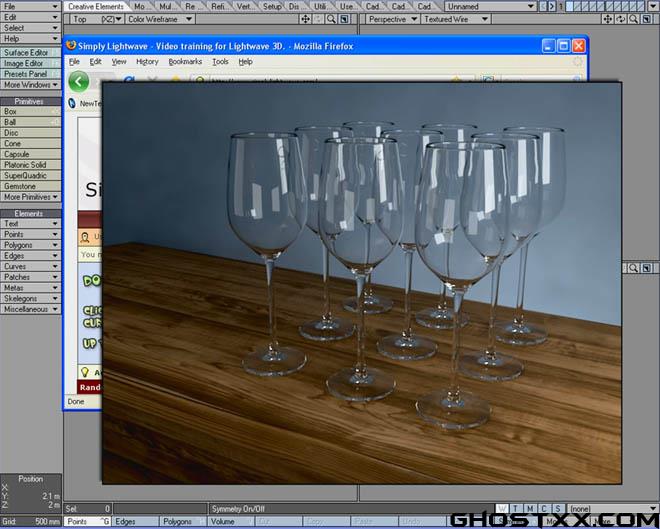Viewport: 660px width, 529px height.
Task: Expand the More Windows dropdown
Action: [x=31, y=85]
